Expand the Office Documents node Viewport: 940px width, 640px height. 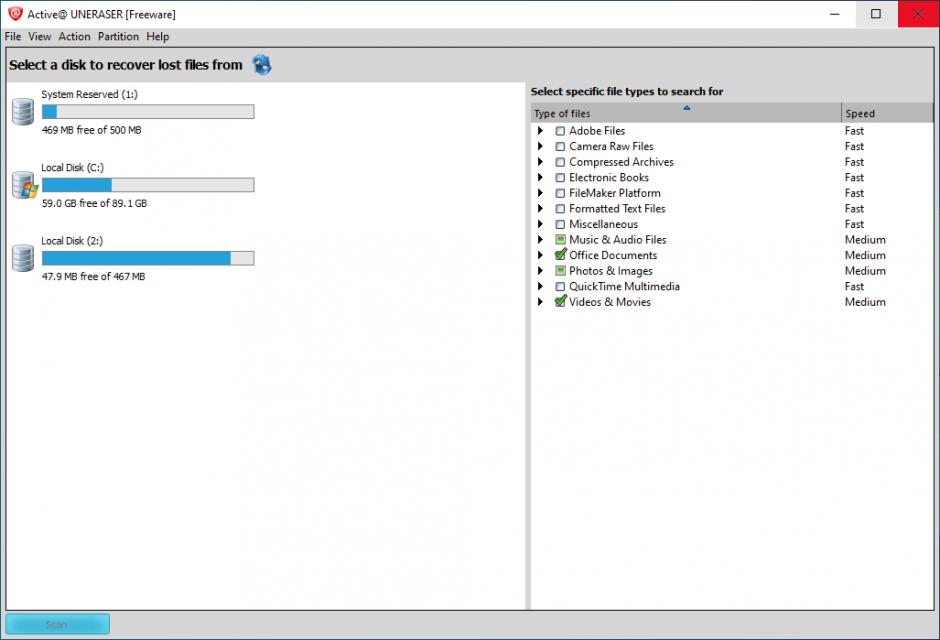click(x=540, y=255)
